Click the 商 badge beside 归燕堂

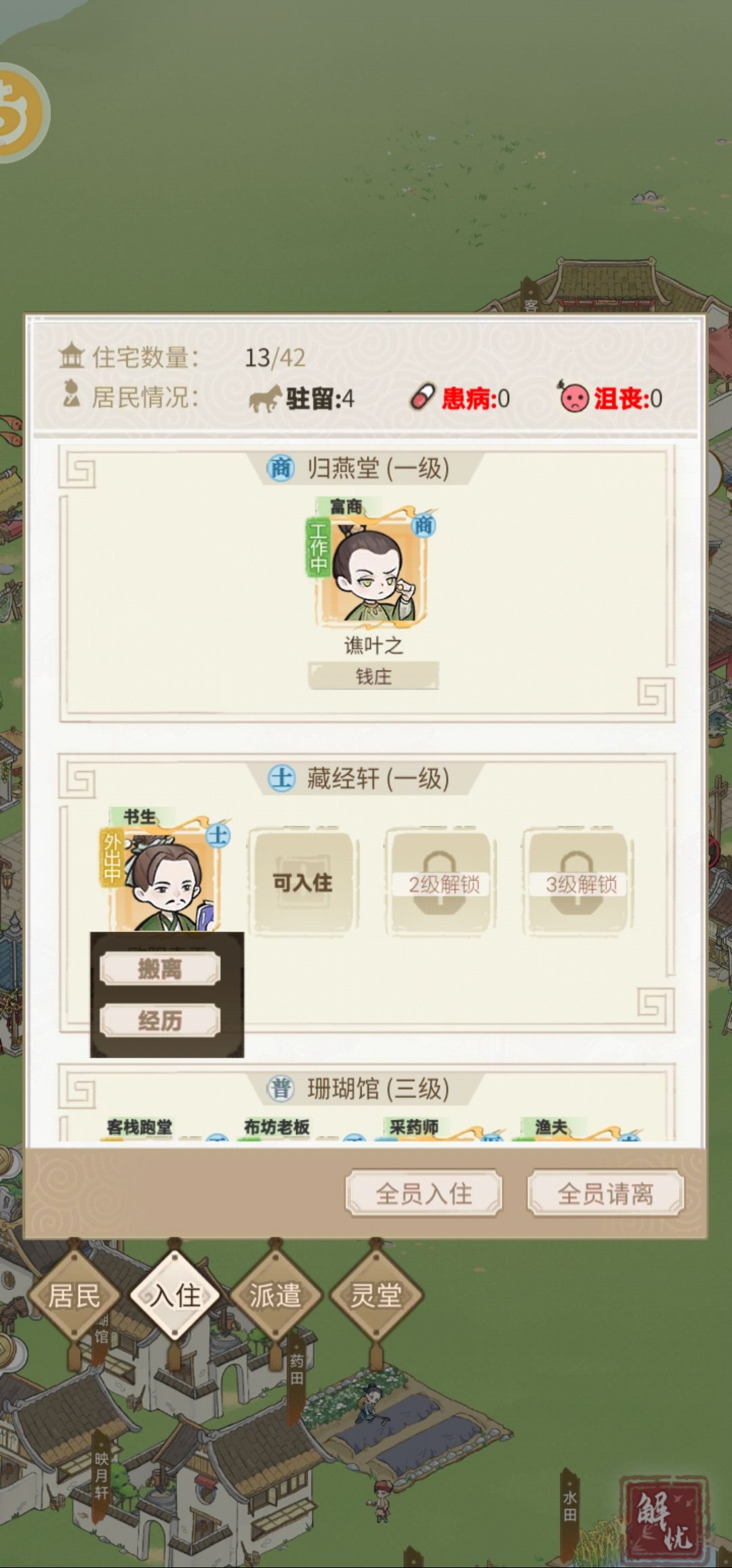point(281,468)
